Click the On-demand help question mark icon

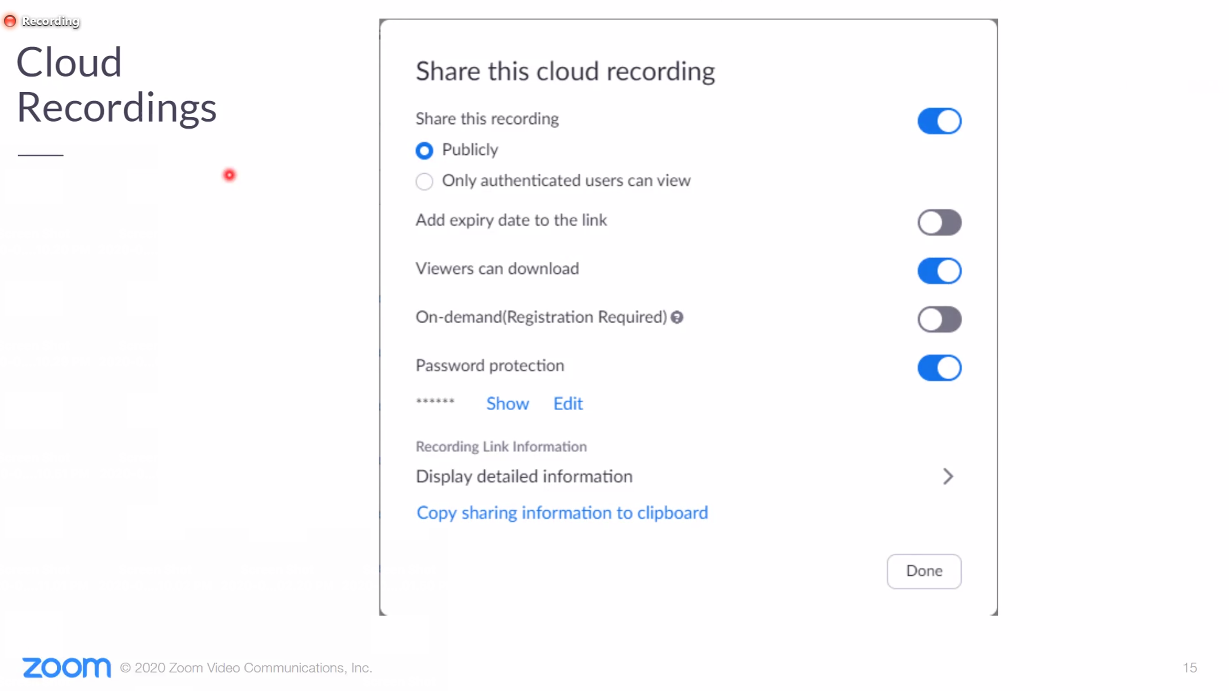tap(678, 317)
